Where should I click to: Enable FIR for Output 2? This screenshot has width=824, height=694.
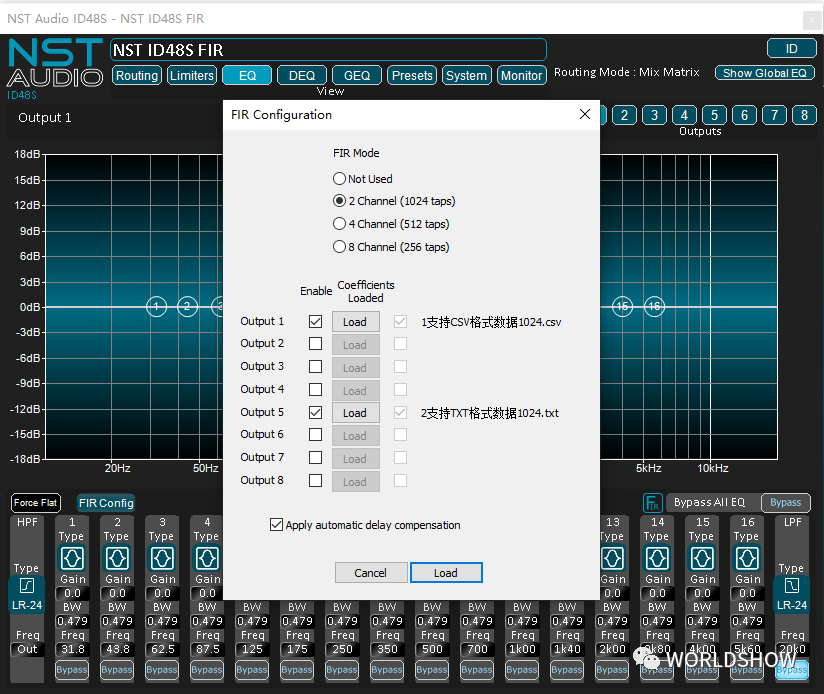point(315,344)
